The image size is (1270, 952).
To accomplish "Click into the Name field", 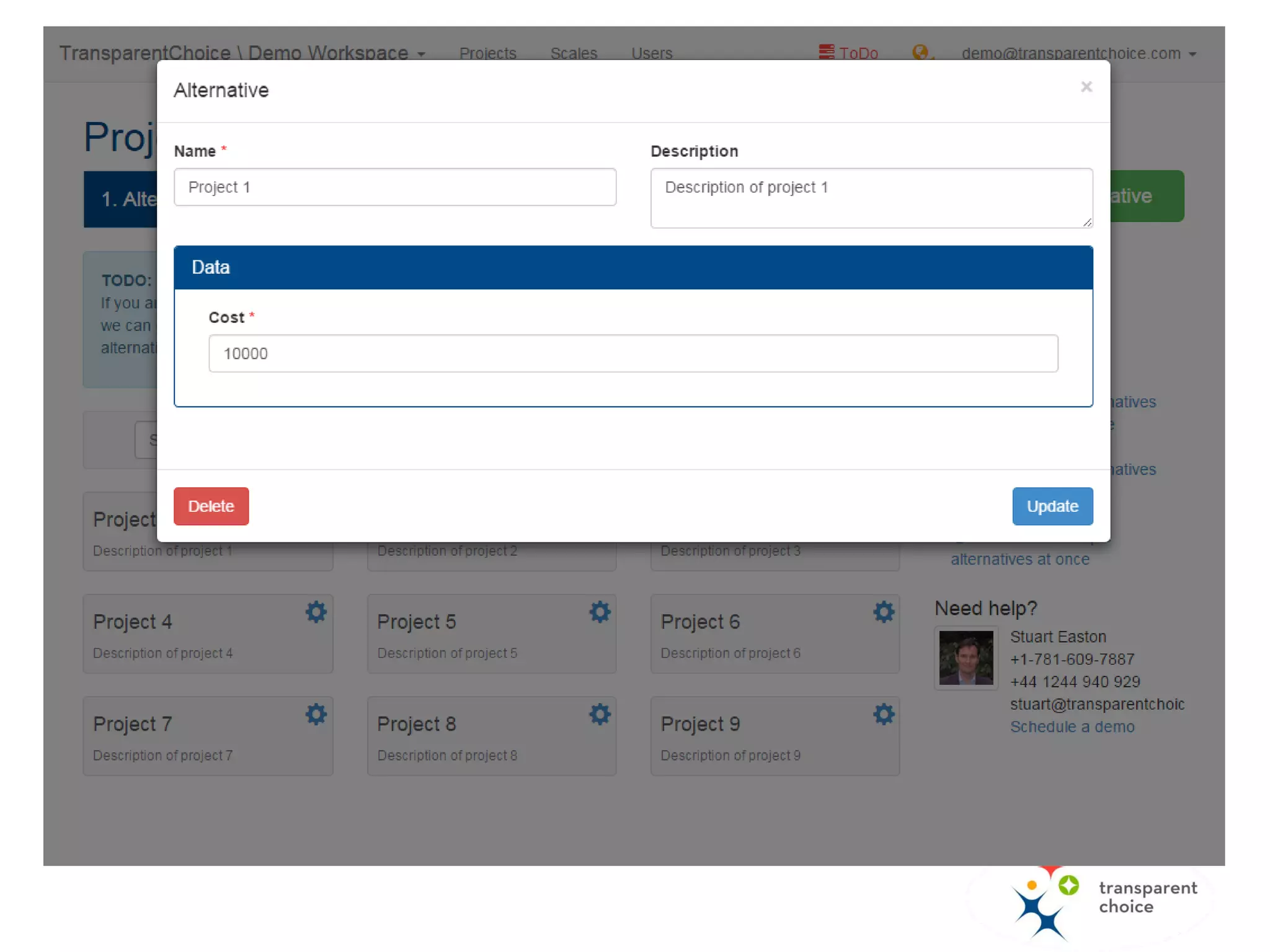I will coord(395,187).
